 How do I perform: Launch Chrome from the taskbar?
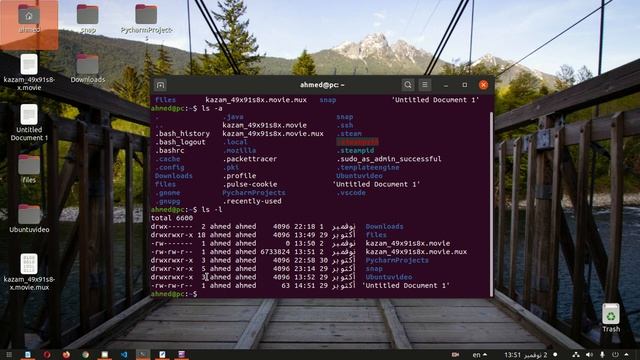click(x=85, y=355)
